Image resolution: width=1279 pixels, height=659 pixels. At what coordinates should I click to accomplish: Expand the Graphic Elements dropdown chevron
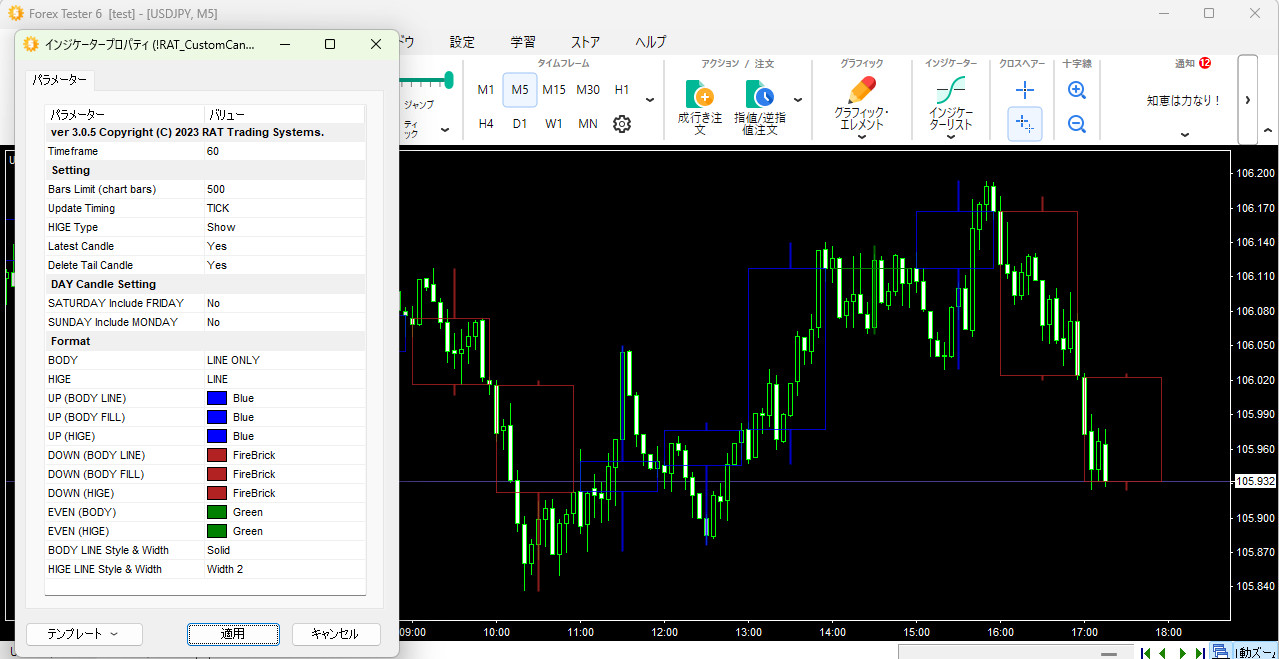pos(861,137)
